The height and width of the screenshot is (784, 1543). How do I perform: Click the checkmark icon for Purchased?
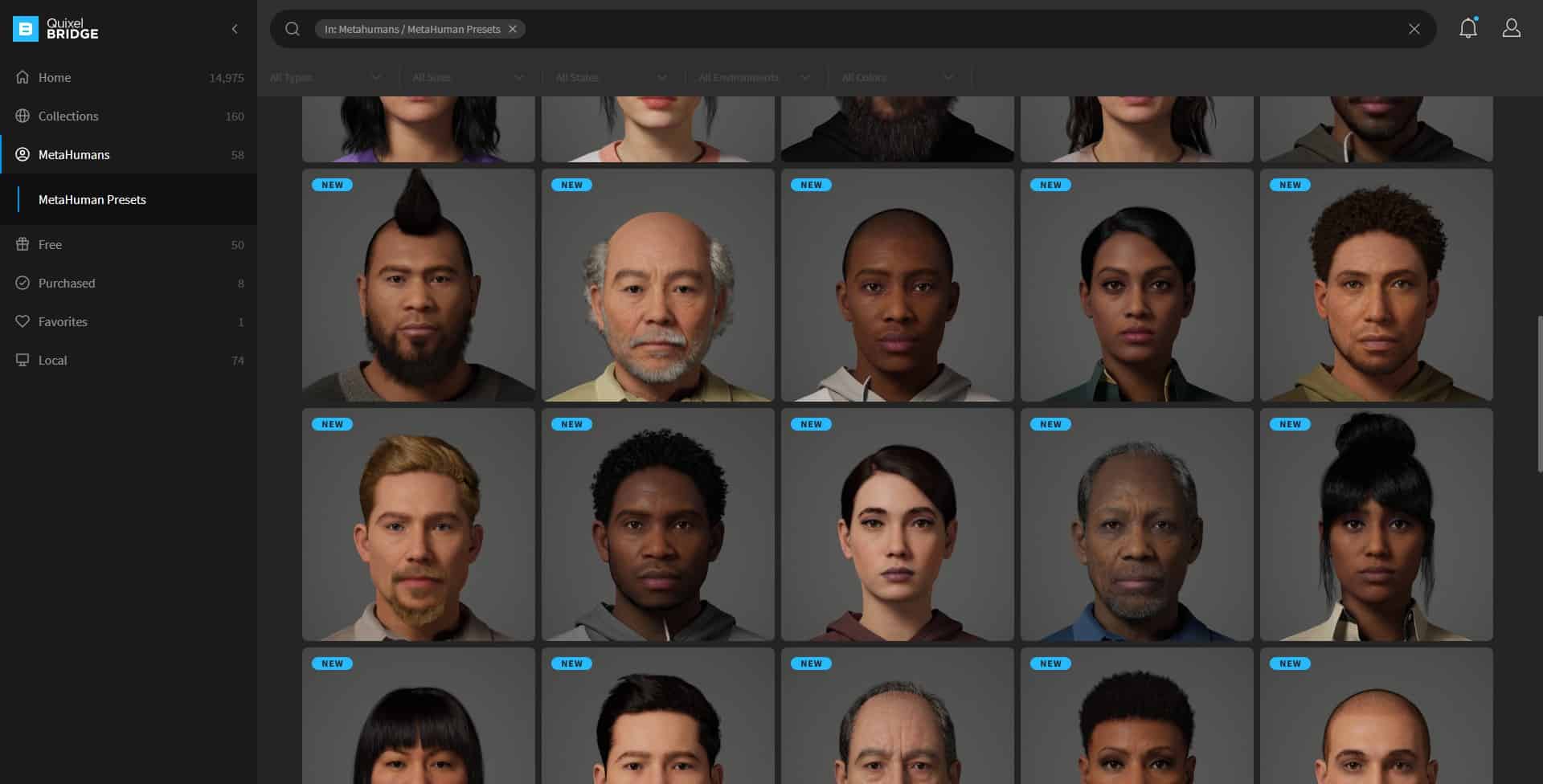click(x=23, y=283)
